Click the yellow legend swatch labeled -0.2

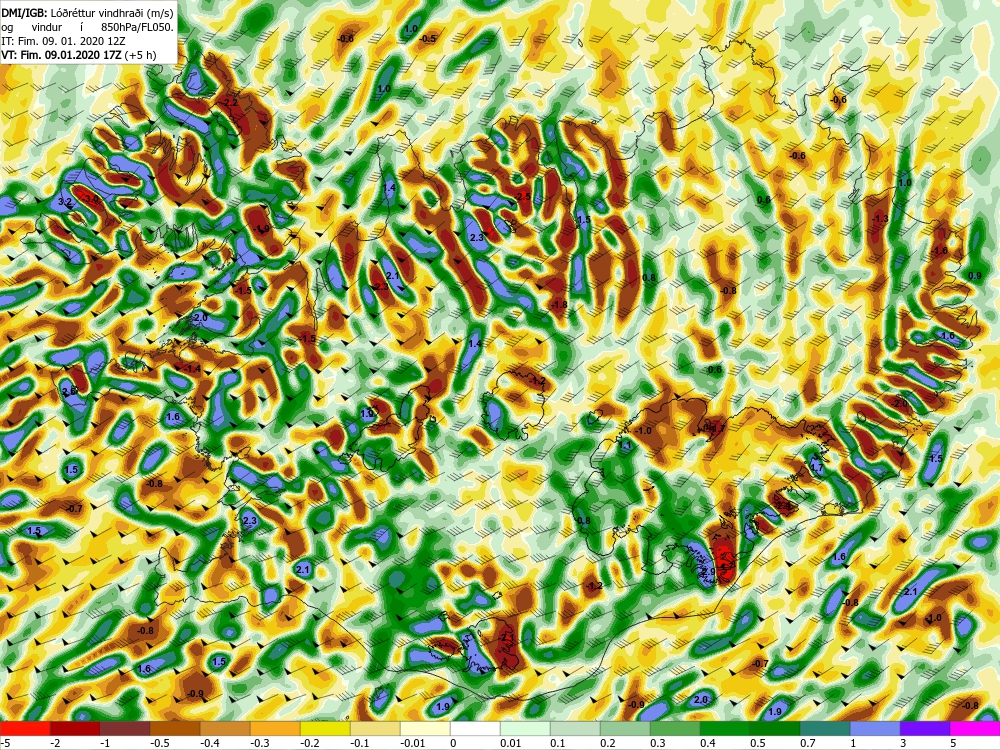325,728
